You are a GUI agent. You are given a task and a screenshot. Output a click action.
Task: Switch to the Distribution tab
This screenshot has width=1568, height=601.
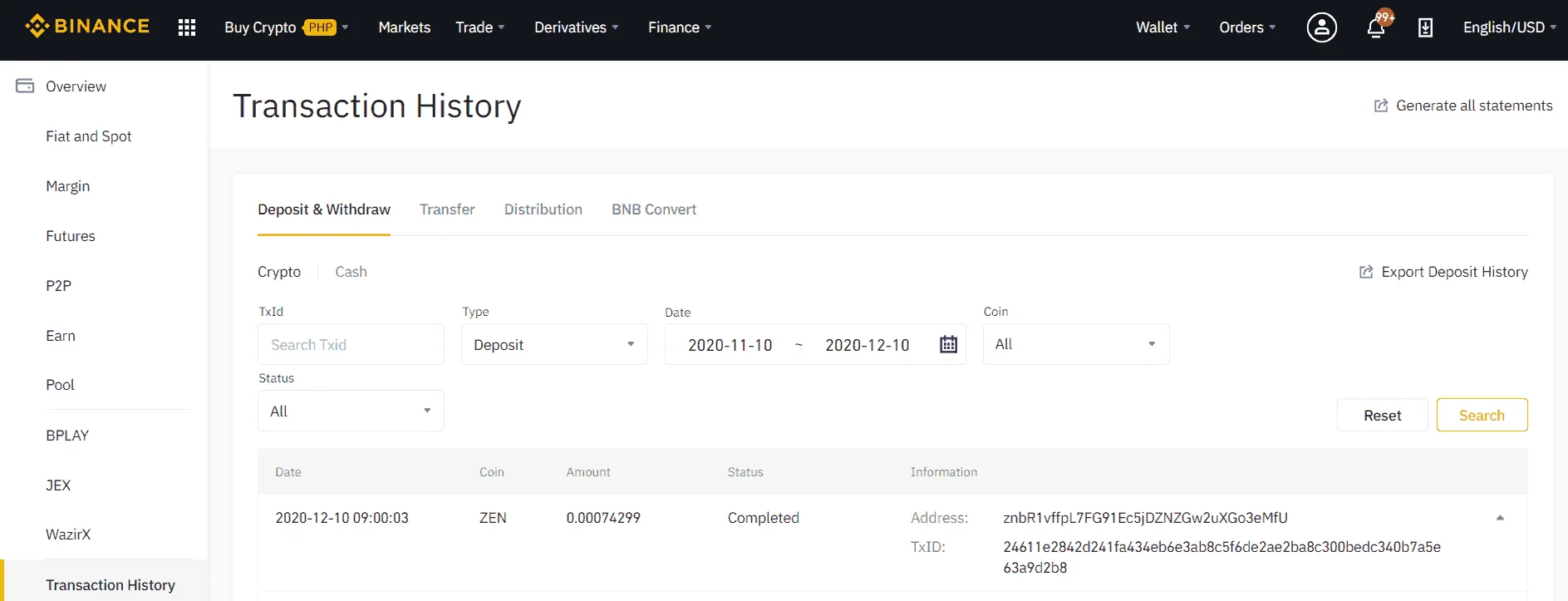pos(543,209)
